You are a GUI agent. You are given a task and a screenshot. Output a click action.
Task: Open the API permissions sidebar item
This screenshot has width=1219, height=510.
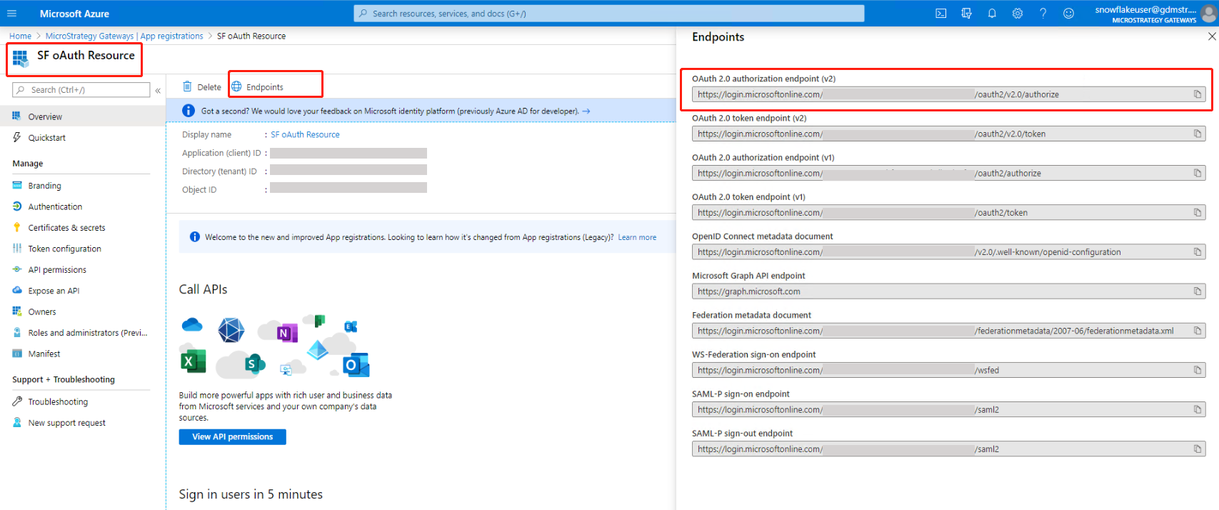point(57,270)
